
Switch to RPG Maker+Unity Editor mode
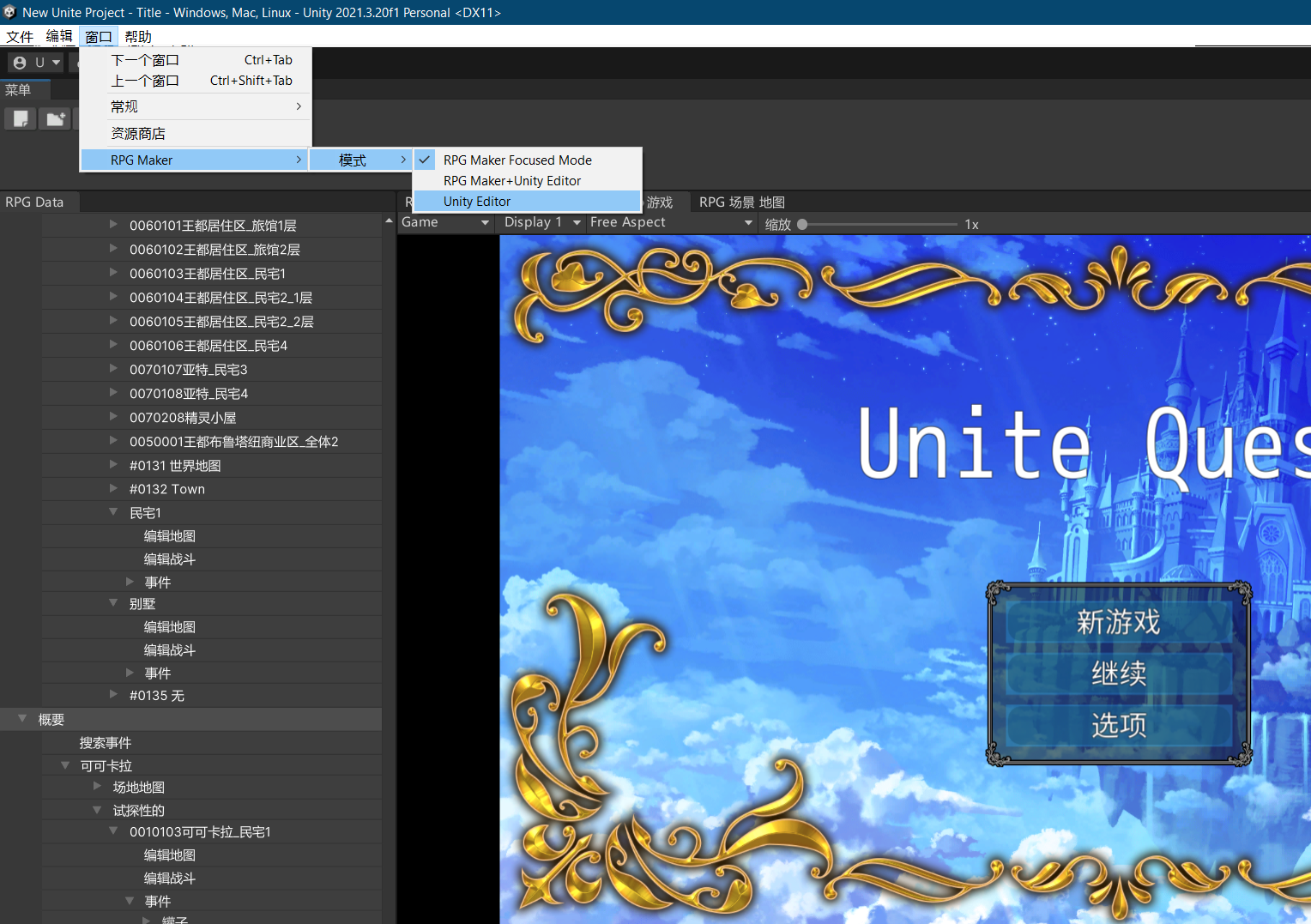pyautogui.click(x=512, y=181)
